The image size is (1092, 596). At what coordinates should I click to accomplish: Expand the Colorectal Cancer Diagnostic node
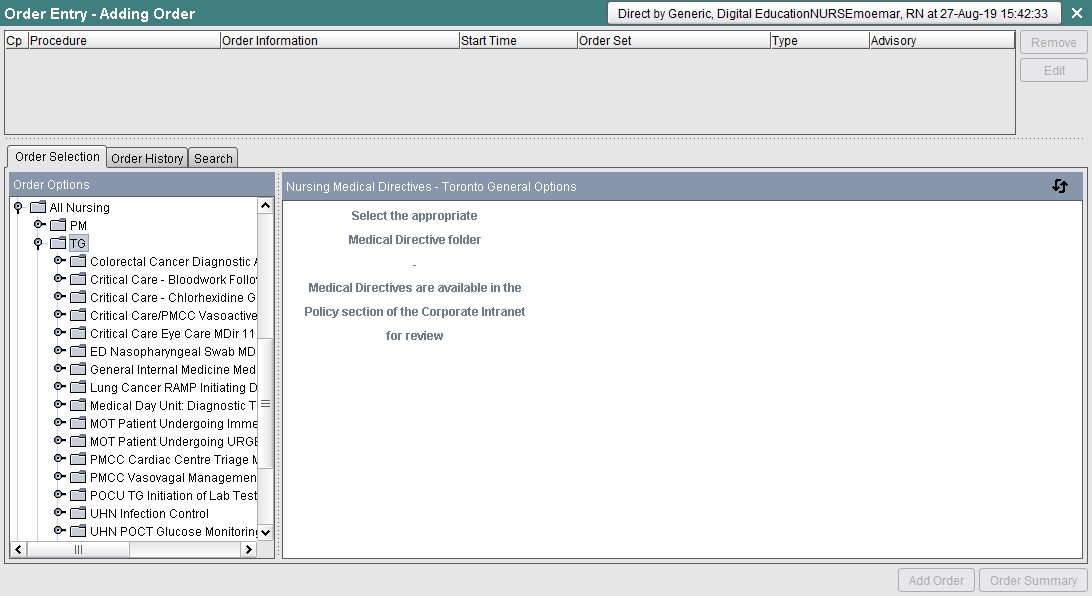[x=59, y=260]
